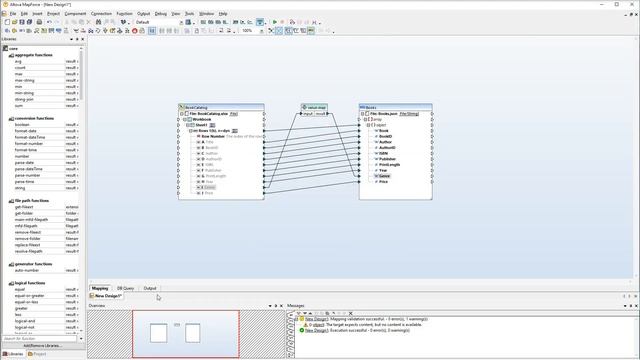Close the Messages panel
This screenshot has height=360, width=640.
pos(636,306)
